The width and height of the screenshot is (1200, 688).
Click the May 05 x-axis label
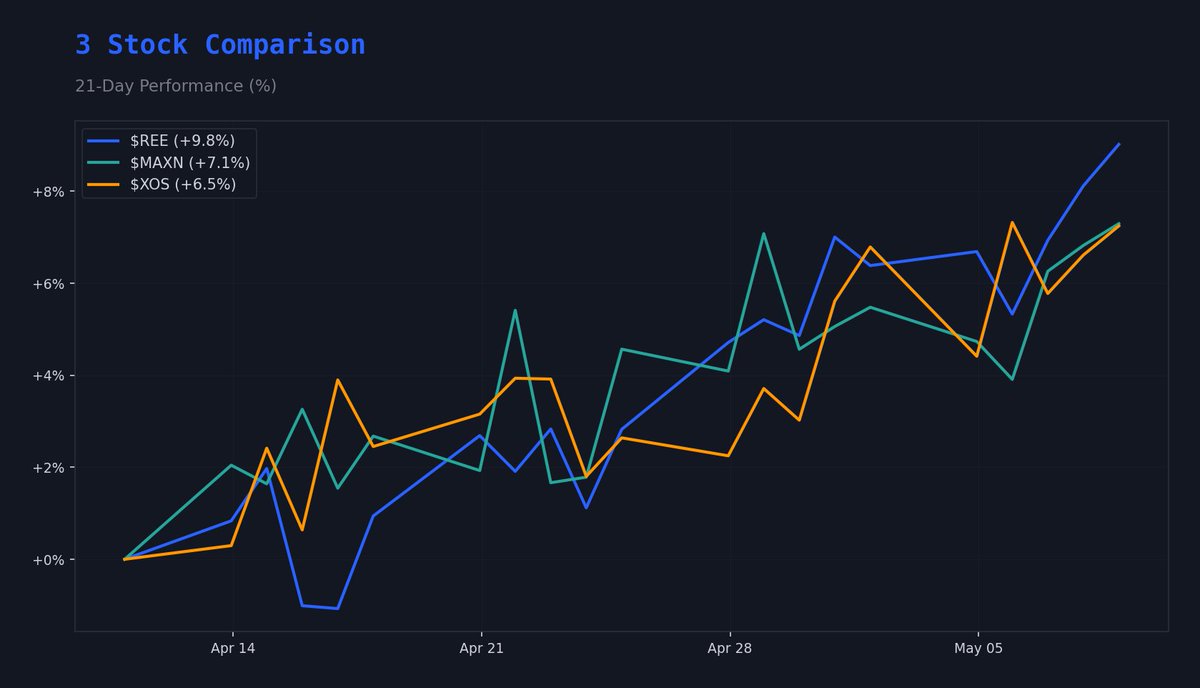pos(977,649)
